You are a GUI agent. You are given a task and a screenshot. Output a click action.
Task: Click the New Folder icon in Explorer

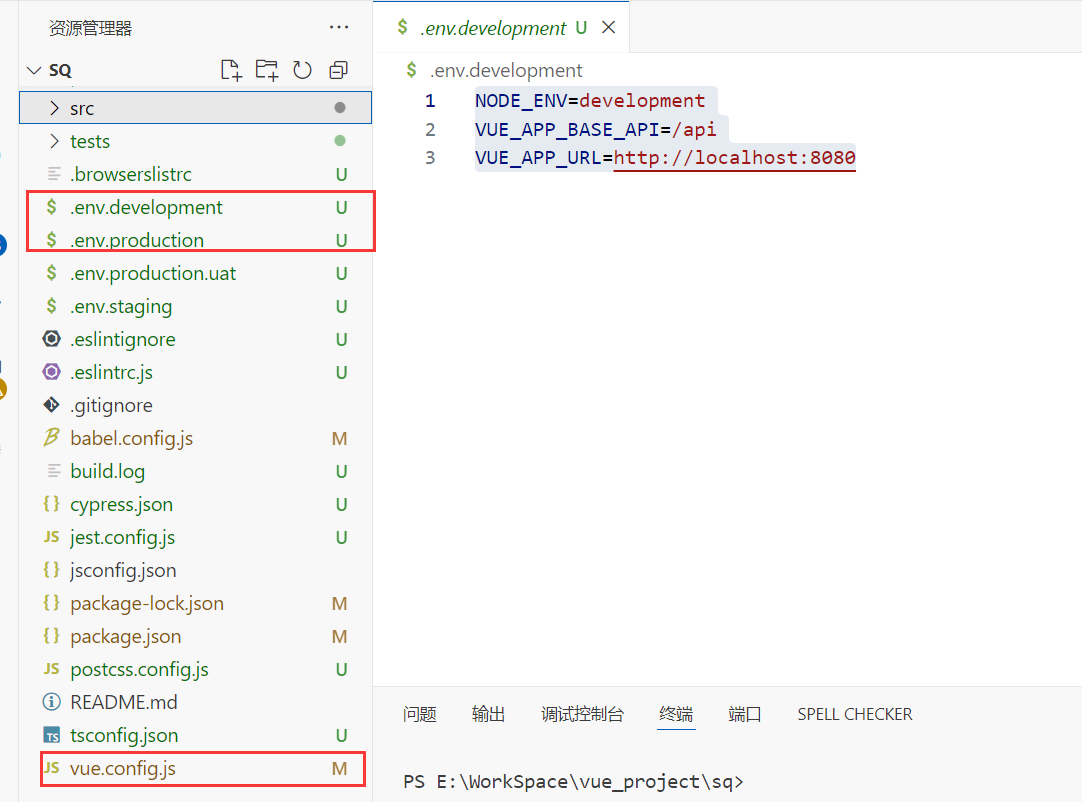(x=267, y=70)
